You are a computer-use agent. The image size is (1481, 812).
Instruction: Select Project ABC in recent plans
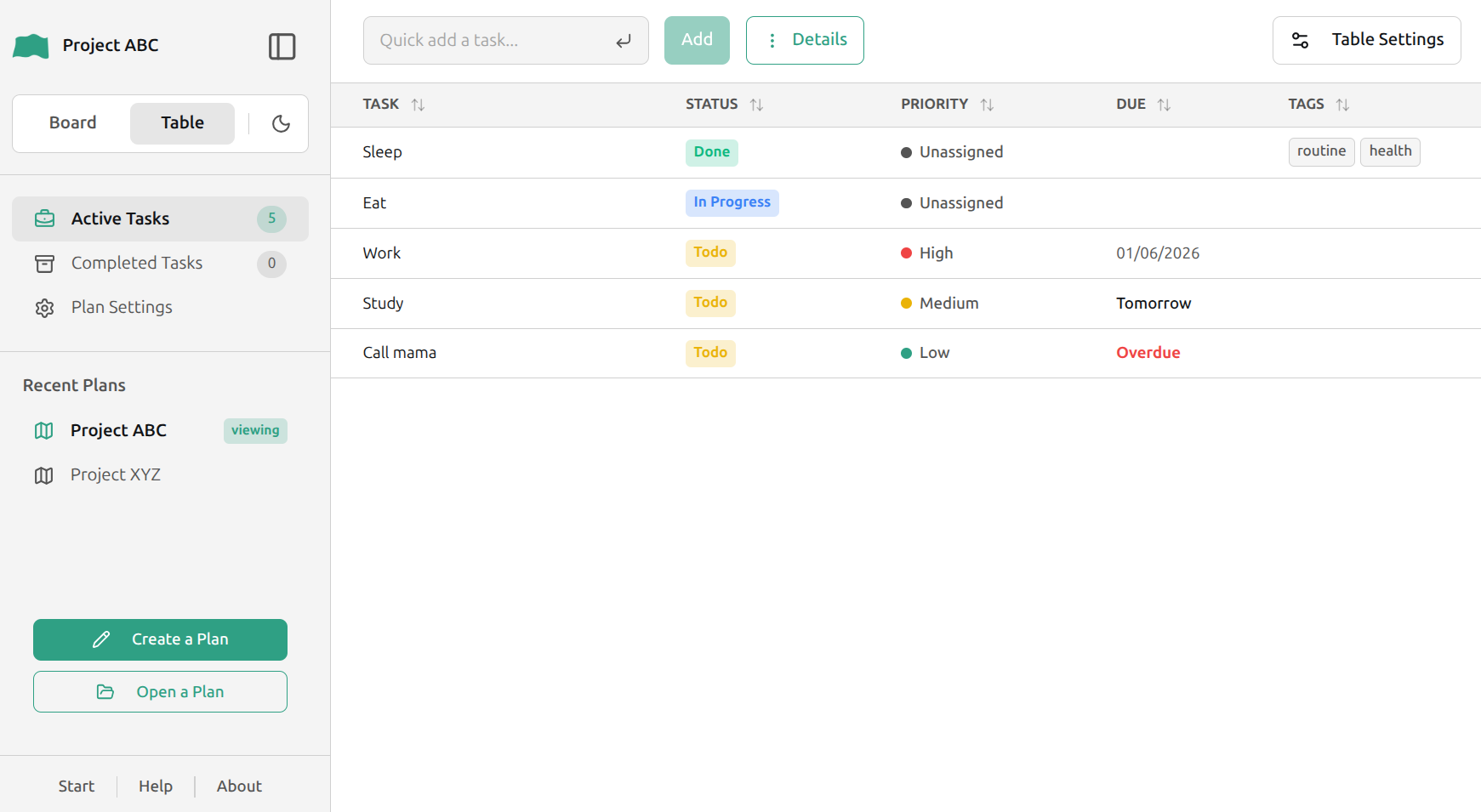160,431
